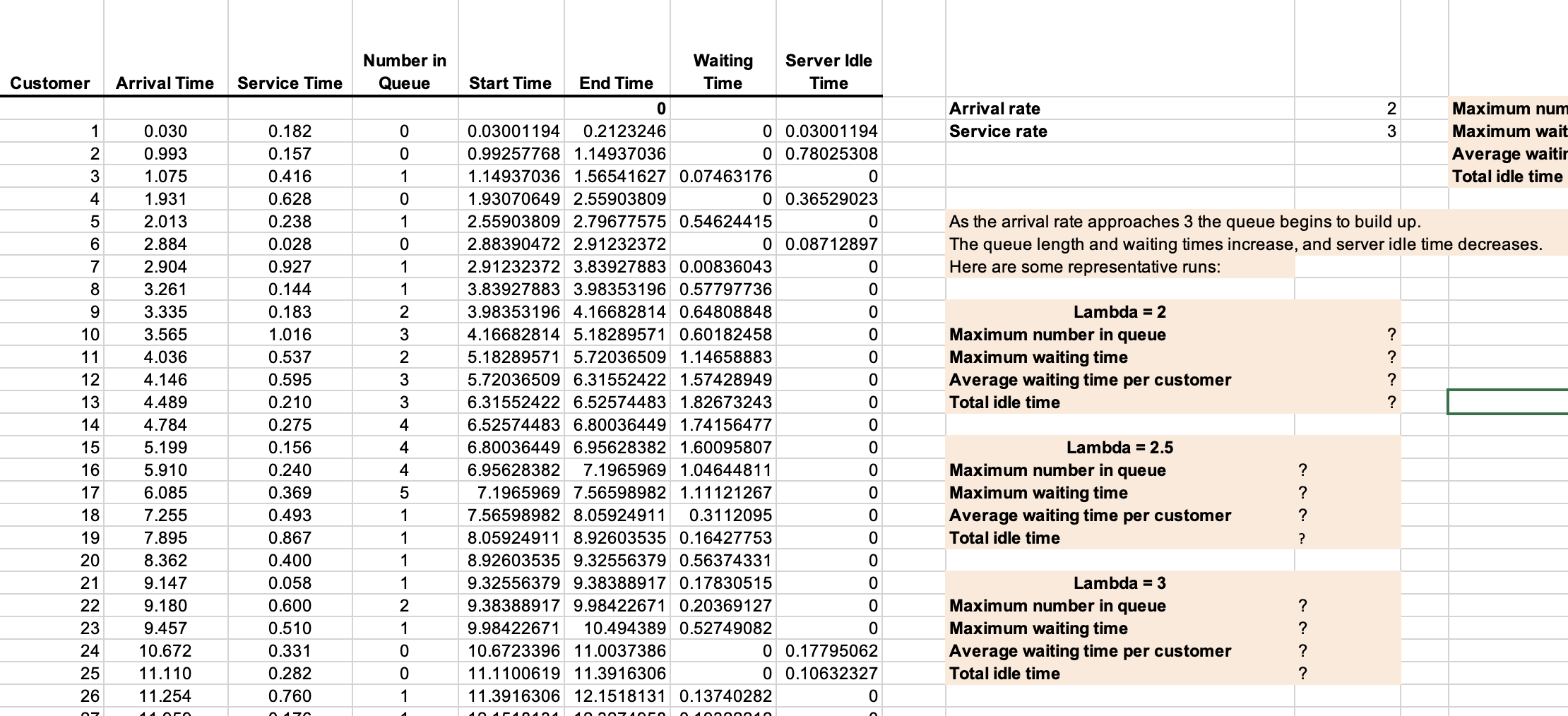Click the Customer column header

pyautogui.click(x=49, y=83)
